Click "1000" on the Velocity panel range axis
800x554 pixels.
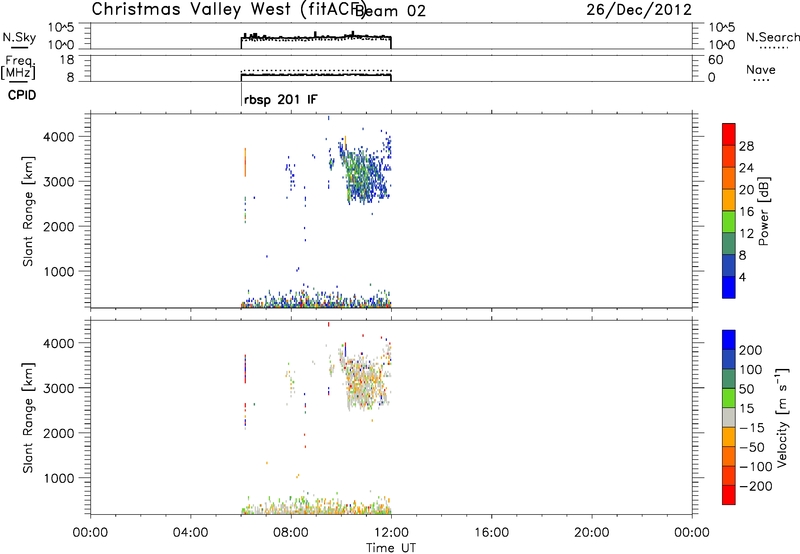point(59,478)
